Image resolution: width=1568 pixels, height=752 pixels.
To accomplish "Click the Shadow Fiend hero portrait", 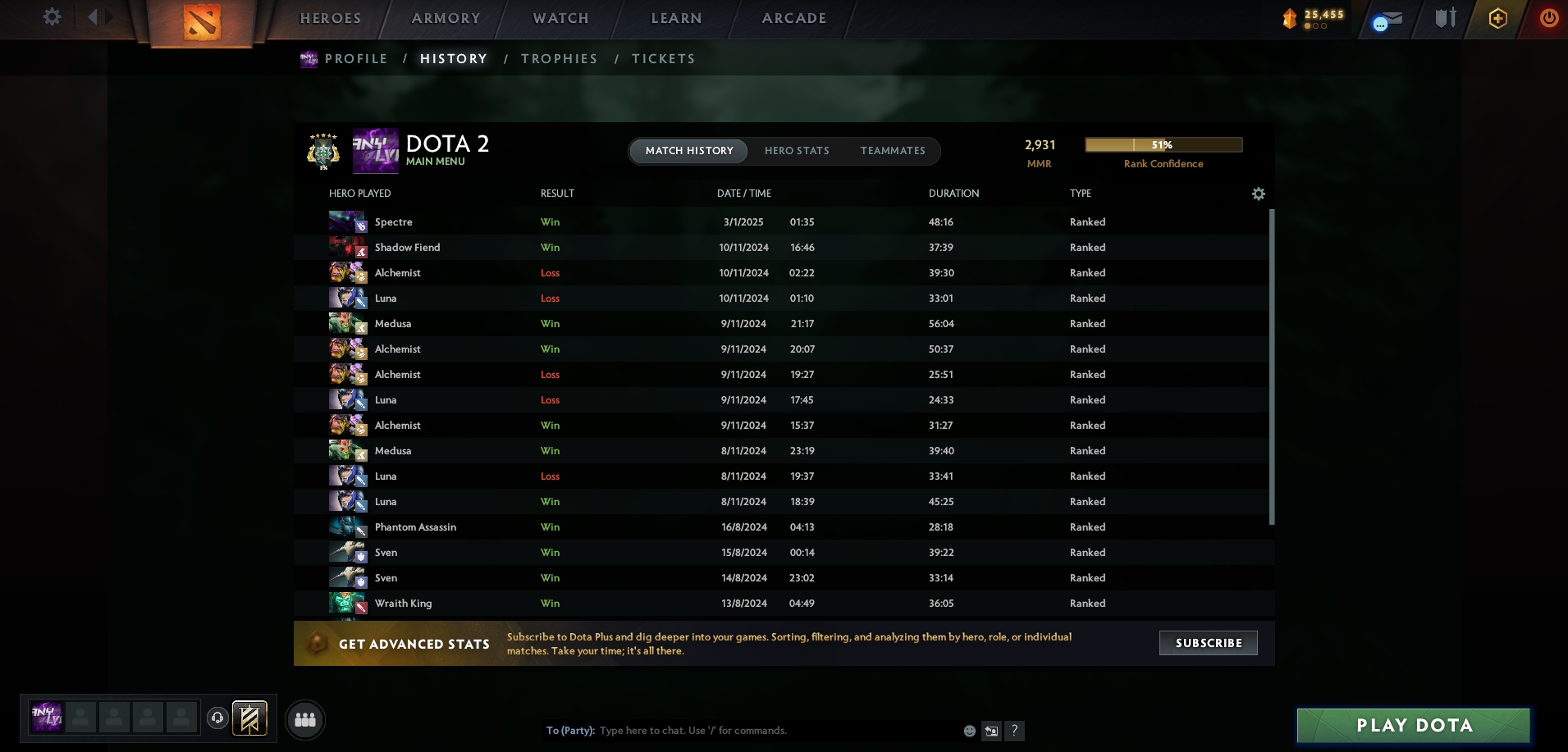I will (347, 247).
